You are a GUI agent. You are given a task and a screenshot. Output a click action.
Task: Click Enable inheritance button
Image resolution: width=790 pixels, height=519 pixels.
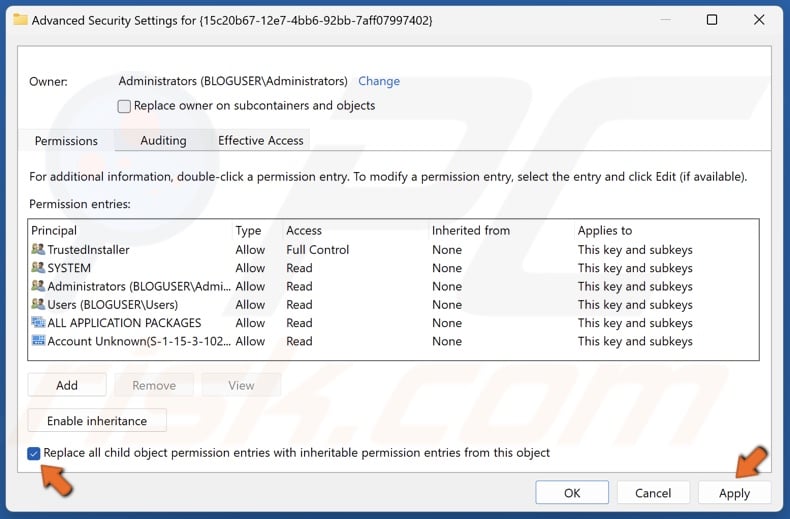(x=97, y=421)
